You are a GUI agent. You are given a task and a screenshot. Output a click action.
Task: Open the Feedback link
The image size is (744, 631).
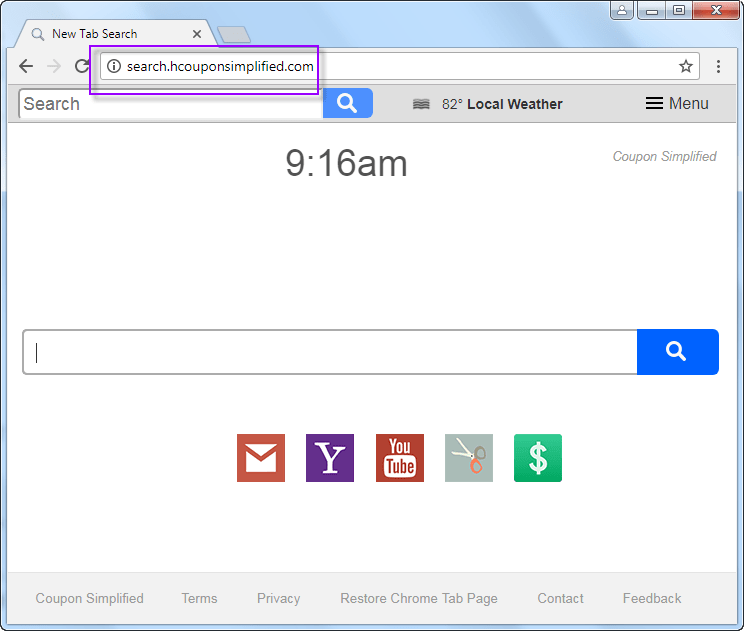click(x=652, y=598)
